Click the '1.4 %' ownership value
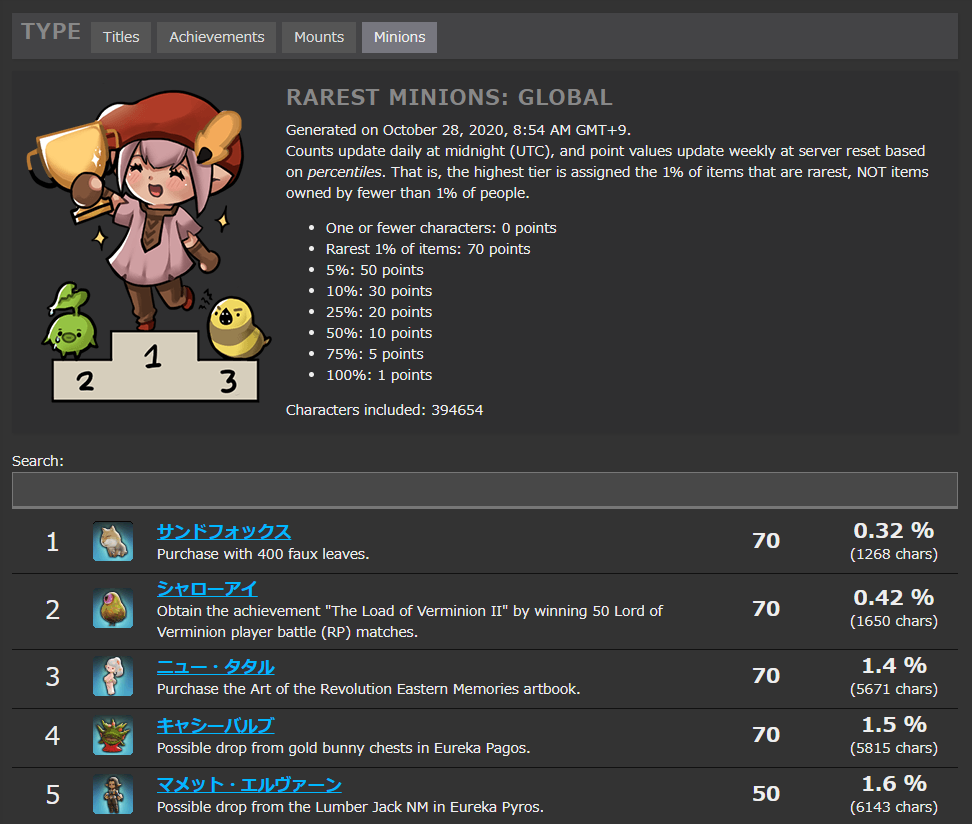972x824 pixels. (x=894, y=666)
